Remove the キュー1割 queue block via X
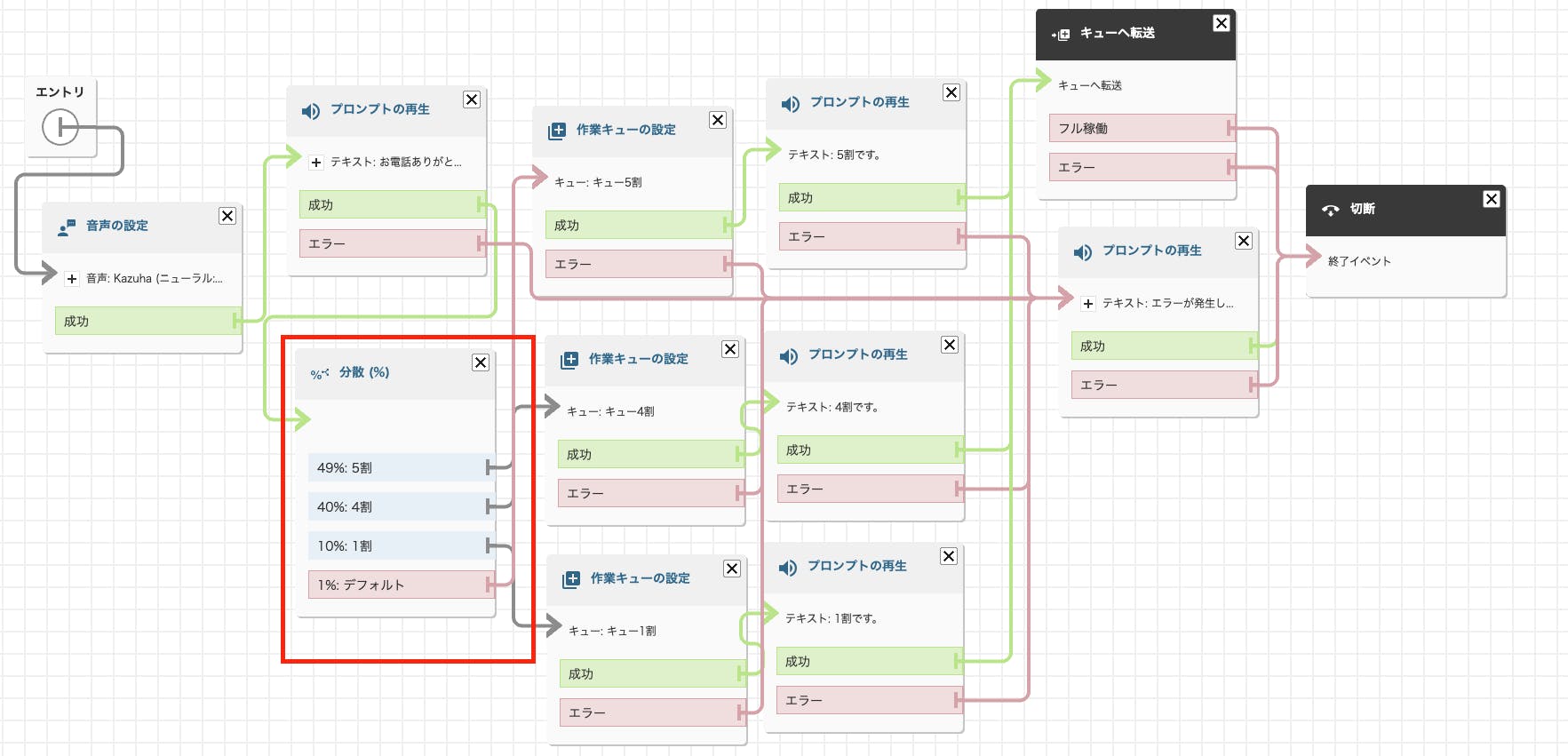Image resolution: width=1568 pixels, height=756 pixels. (732, 569)
